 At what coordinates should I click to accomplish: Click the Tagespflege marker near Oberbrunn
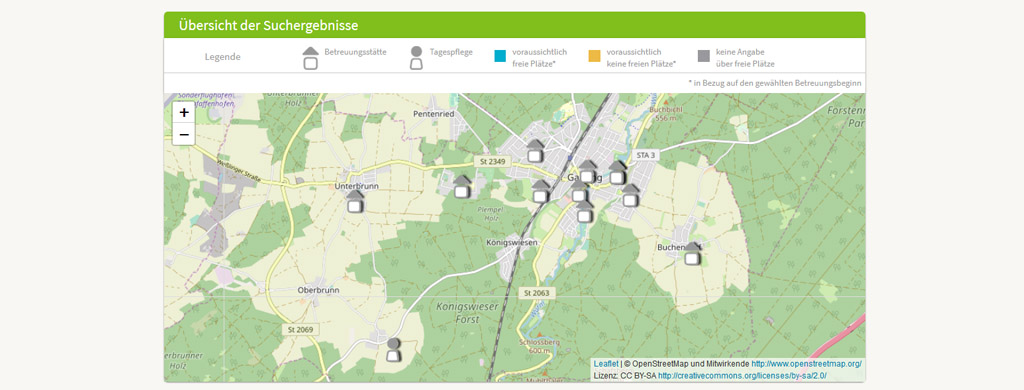(393, 349)
